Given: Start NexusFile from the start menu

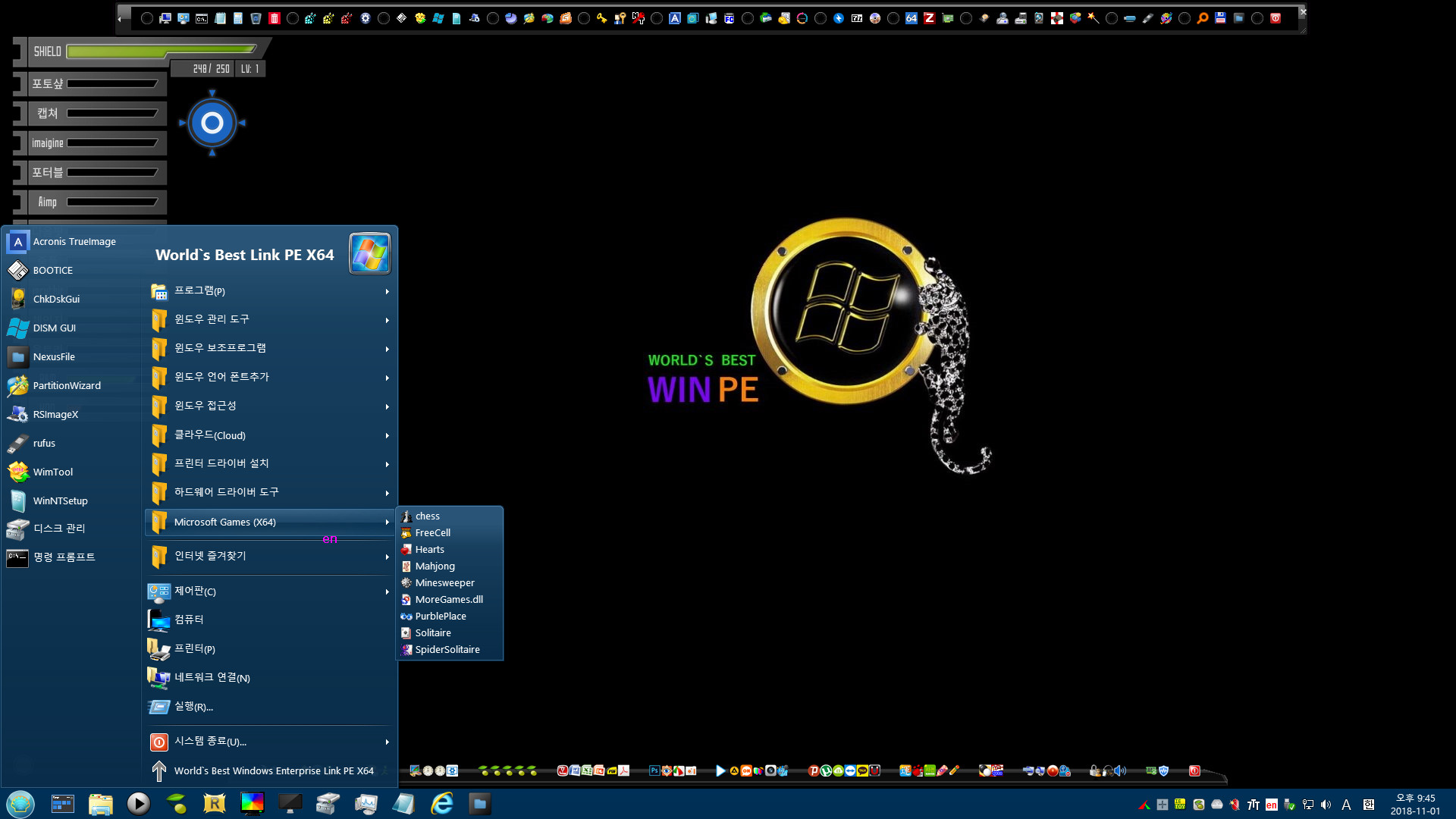Looking at the screenshot, I should [x=72, y=356].
